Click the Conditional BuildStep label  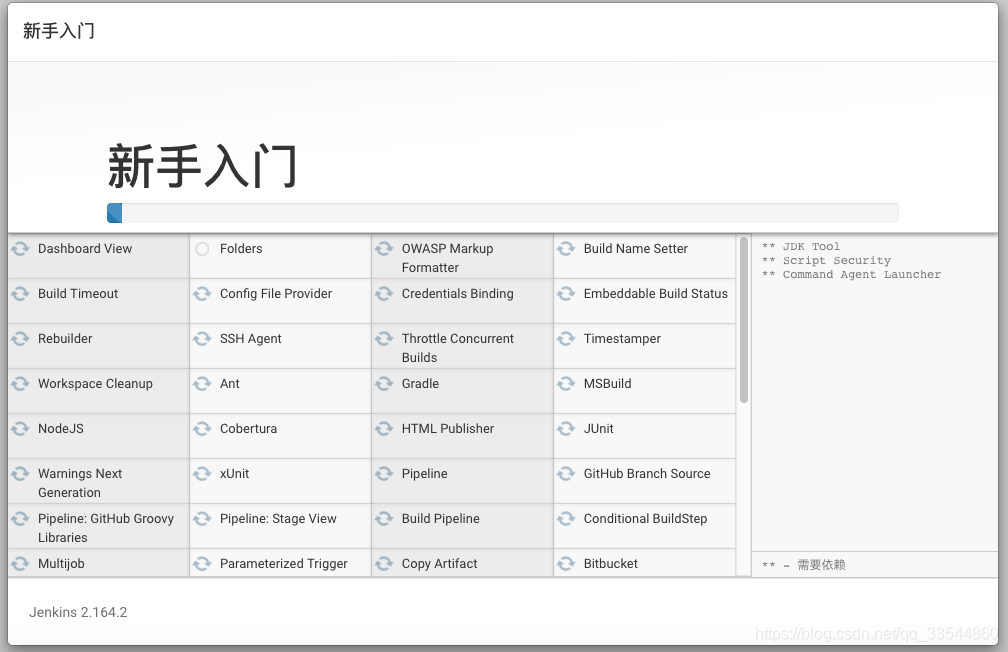tap(645, 519)
